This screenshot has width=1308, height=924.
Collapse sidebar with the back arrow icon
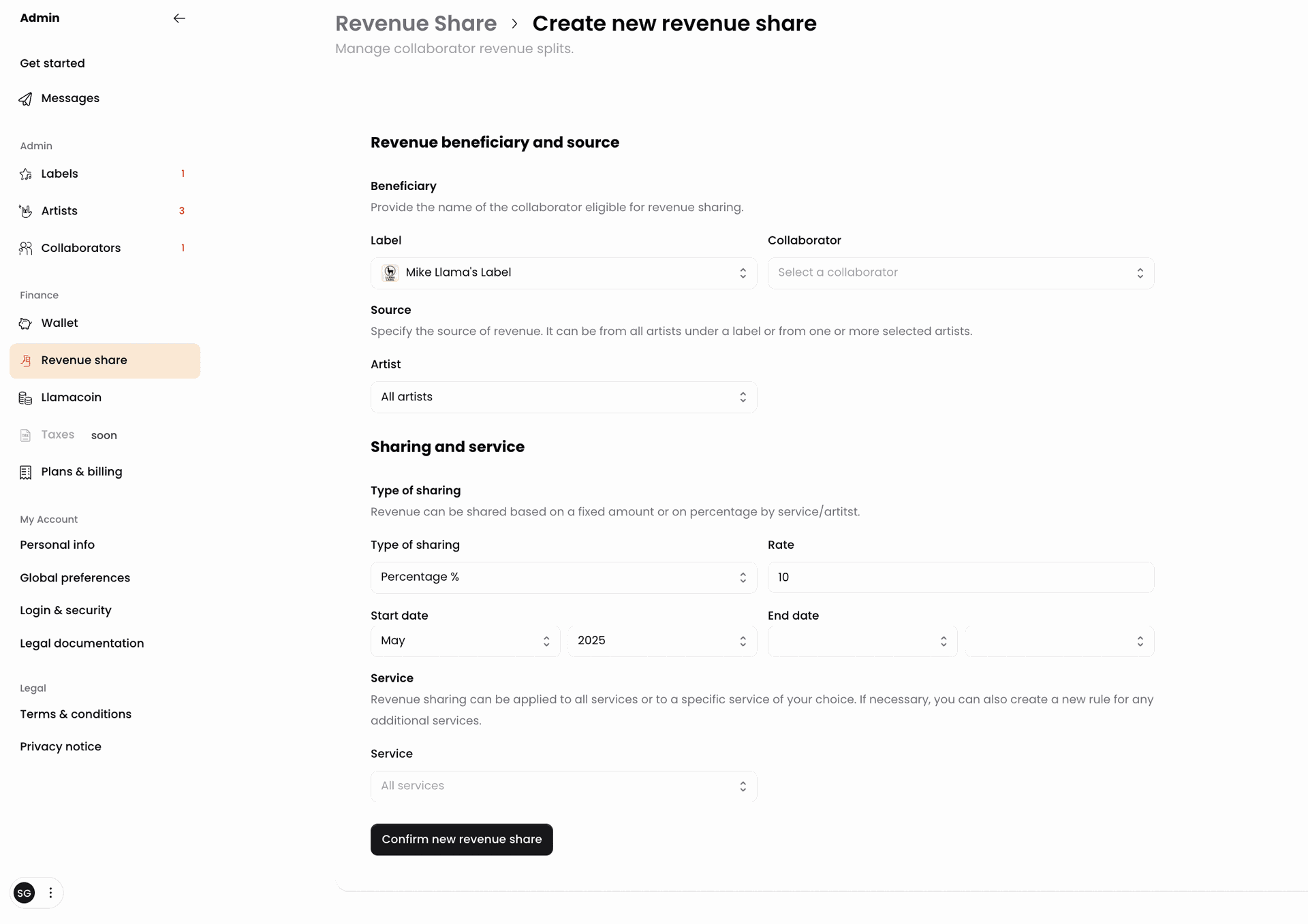(x=179, y=18)
